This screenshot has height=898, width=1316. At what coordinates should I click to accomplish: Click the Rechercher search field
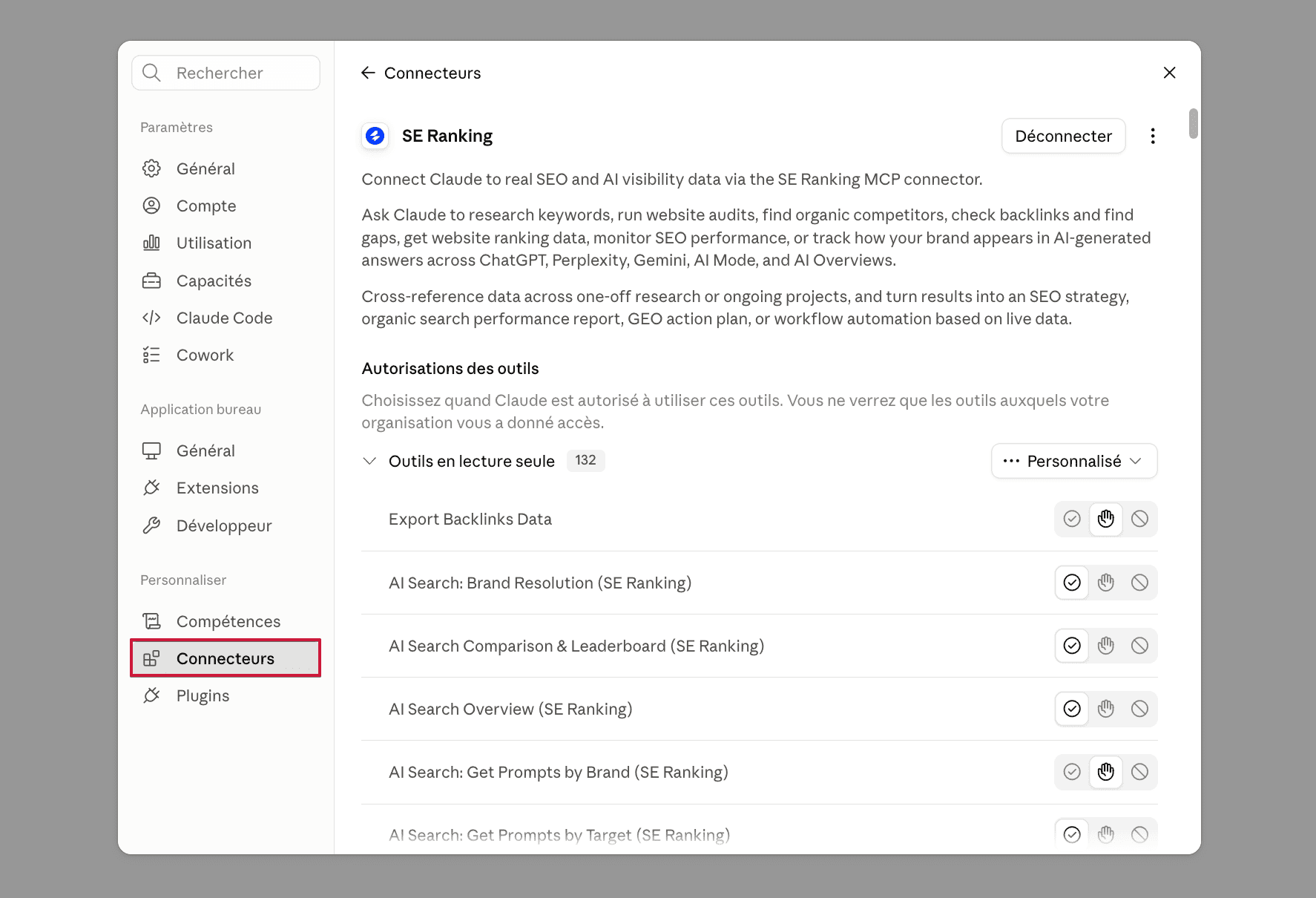(226, 73)
